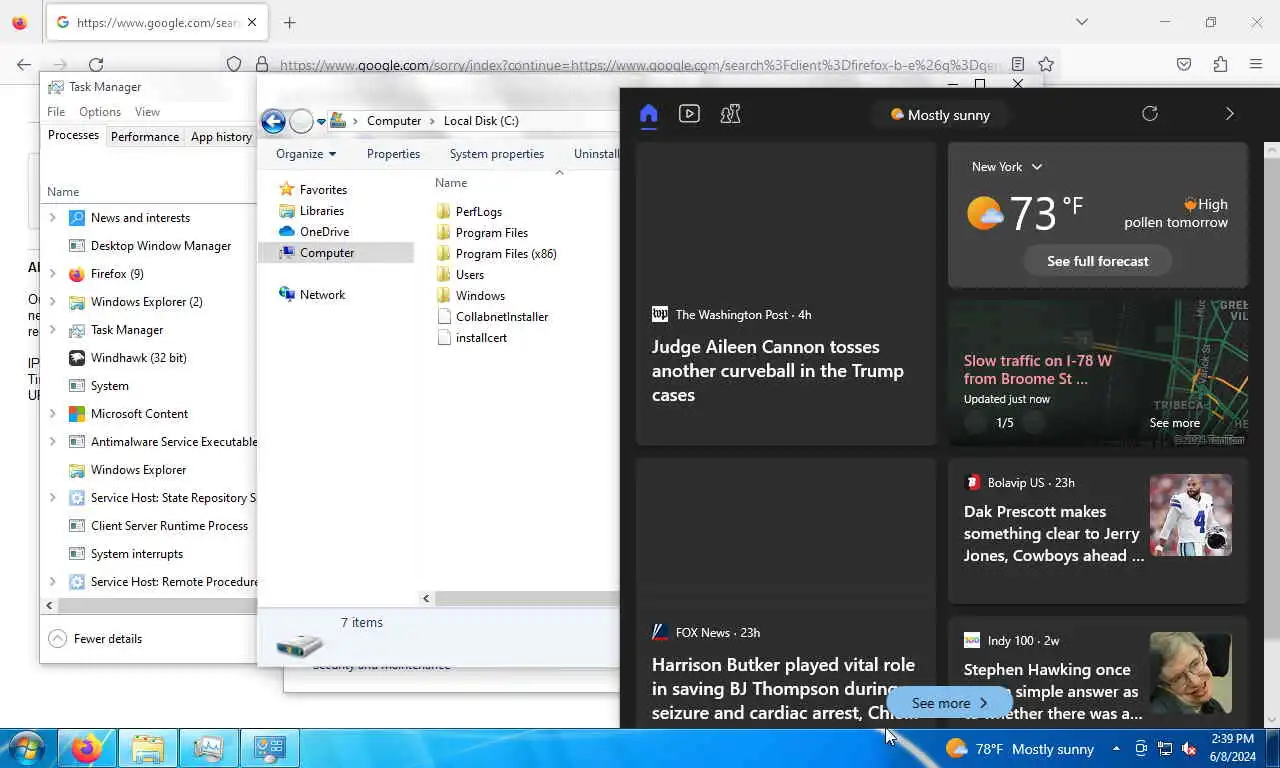Image resolution: width=1280 pixels, height=768 pixels.
Task: Click the Explorer forward navigation arrow
Action: coord(301,121)
